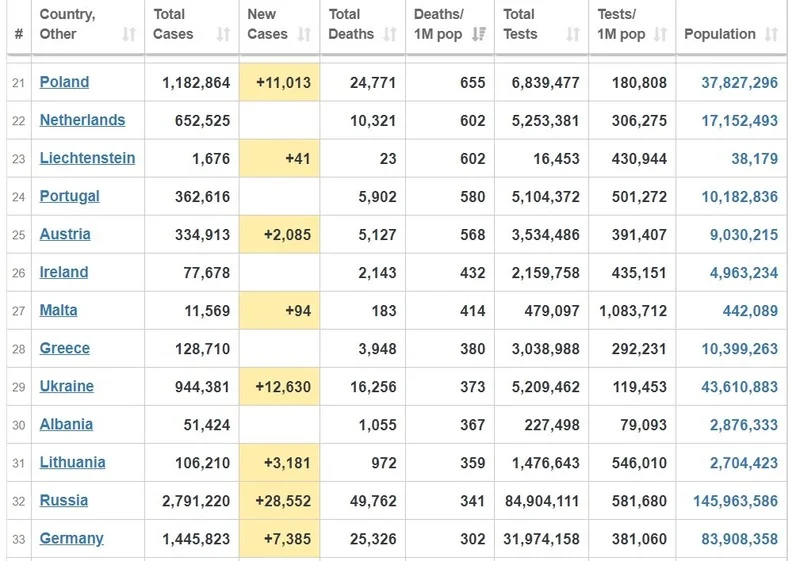Select Liechtenstein new cases +41 cell
The width and height of the screenshot is (800, 561).
[280, 158]
